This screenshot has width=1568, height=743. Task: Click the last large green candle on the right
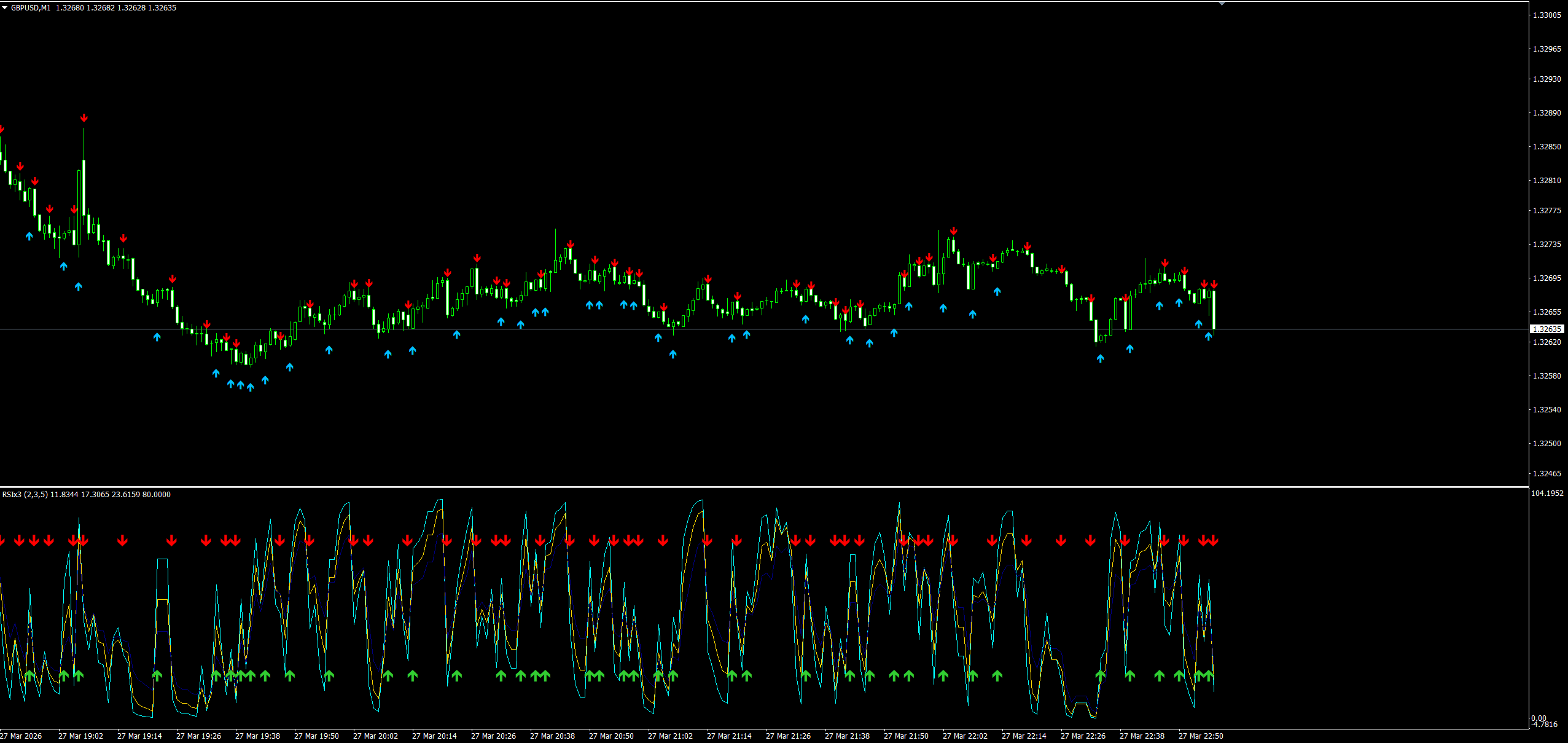pos(1214,310)
